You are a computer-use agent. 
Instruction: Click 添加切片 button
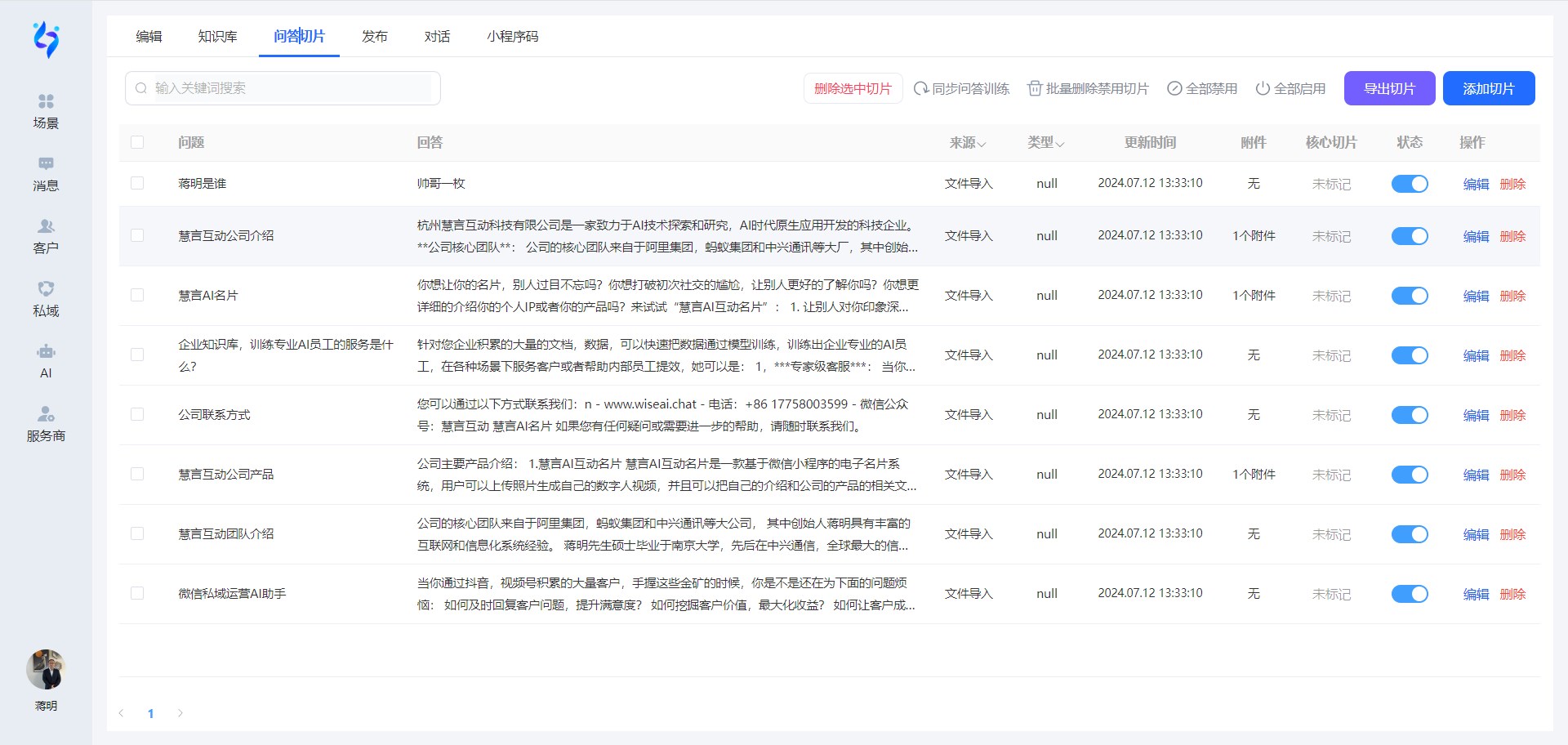tap(1488, 88)
